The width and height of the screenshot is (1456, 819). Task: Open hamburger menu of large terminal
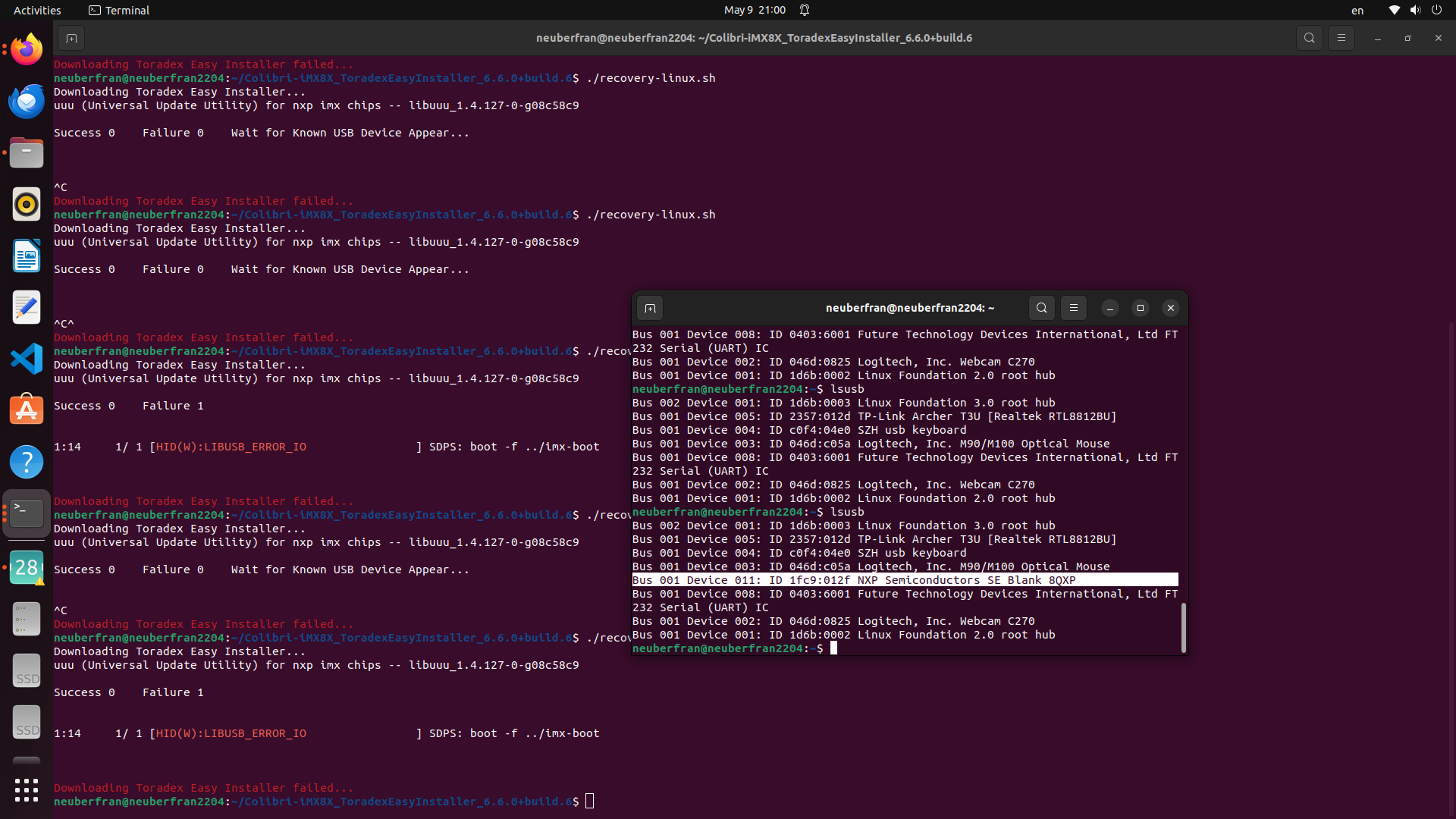[1341, 38]
